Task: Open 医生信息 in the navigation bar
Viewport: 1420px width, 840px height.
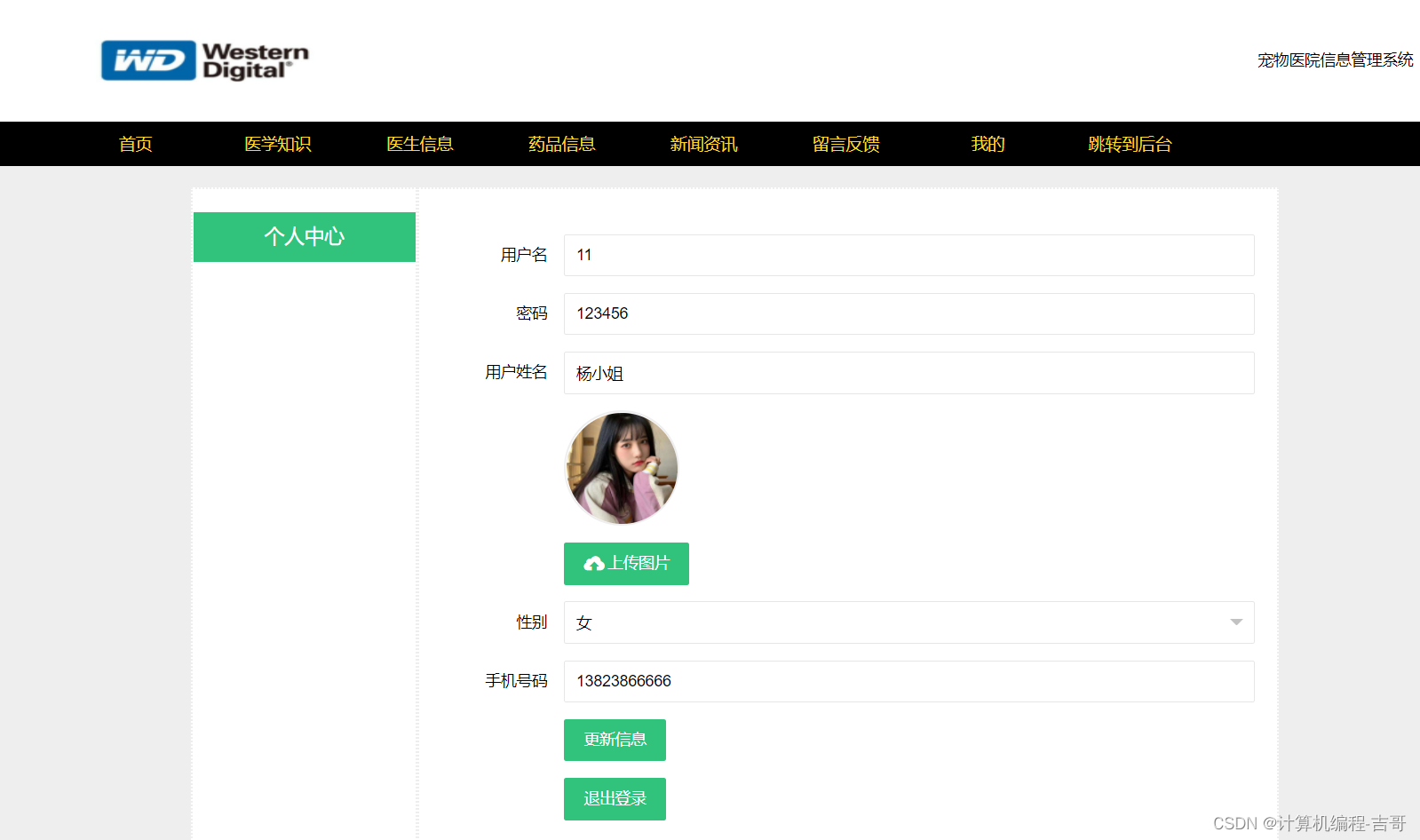Action: [x=420, y=144]
